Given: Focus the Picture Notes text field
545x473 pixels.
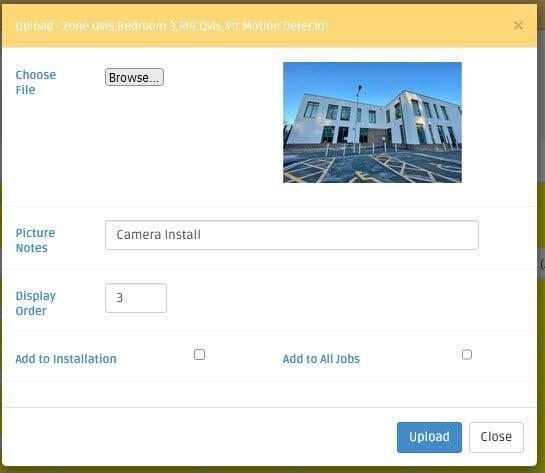Looking at the screenshot, I should tap(292, 235).
